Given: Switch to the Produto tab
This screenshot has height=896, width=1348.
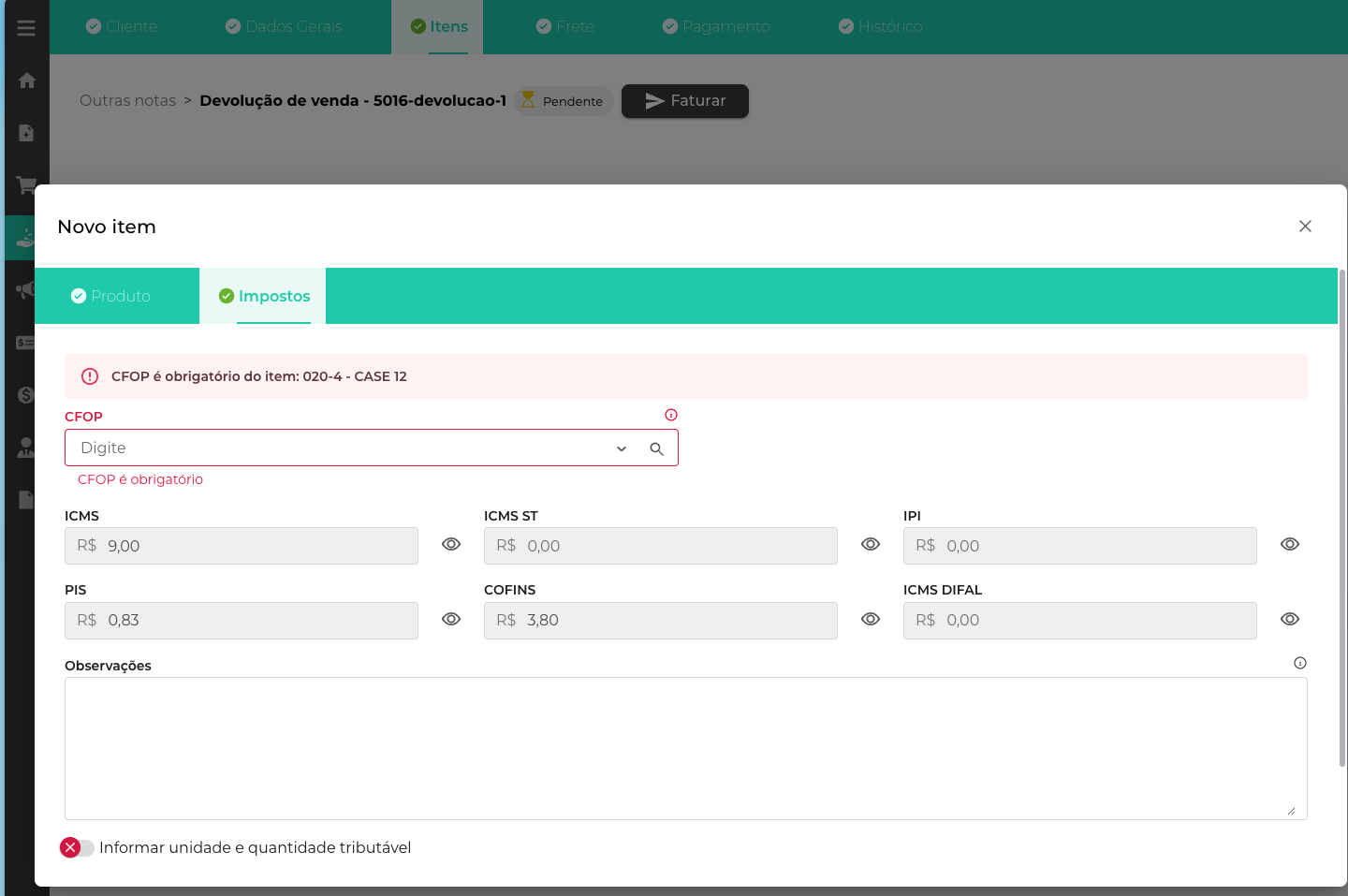Looking at the screenshot, I should click(x=111, y=296).
